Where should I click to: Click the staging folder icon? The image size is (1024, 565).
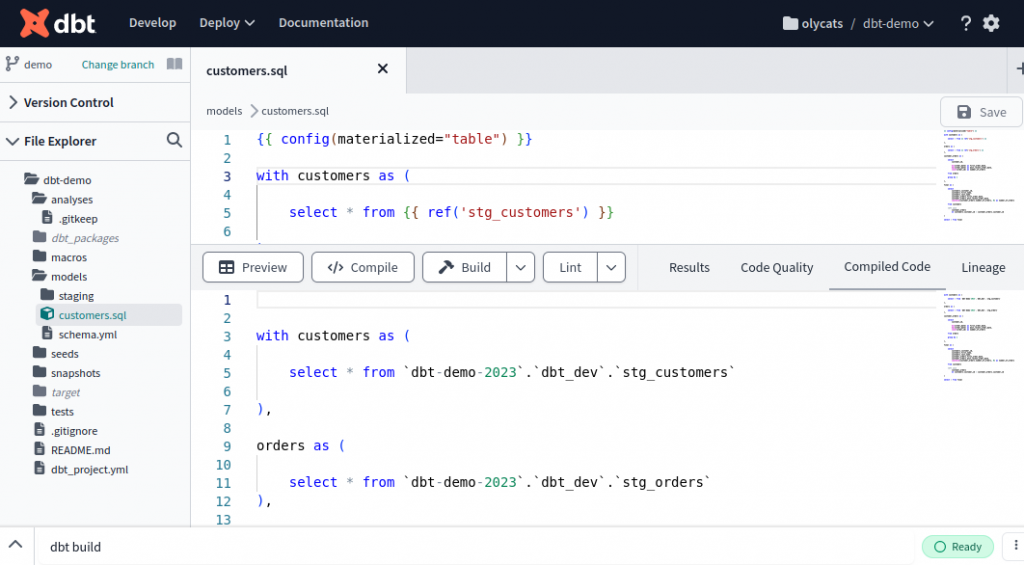[x=47, y=295]
